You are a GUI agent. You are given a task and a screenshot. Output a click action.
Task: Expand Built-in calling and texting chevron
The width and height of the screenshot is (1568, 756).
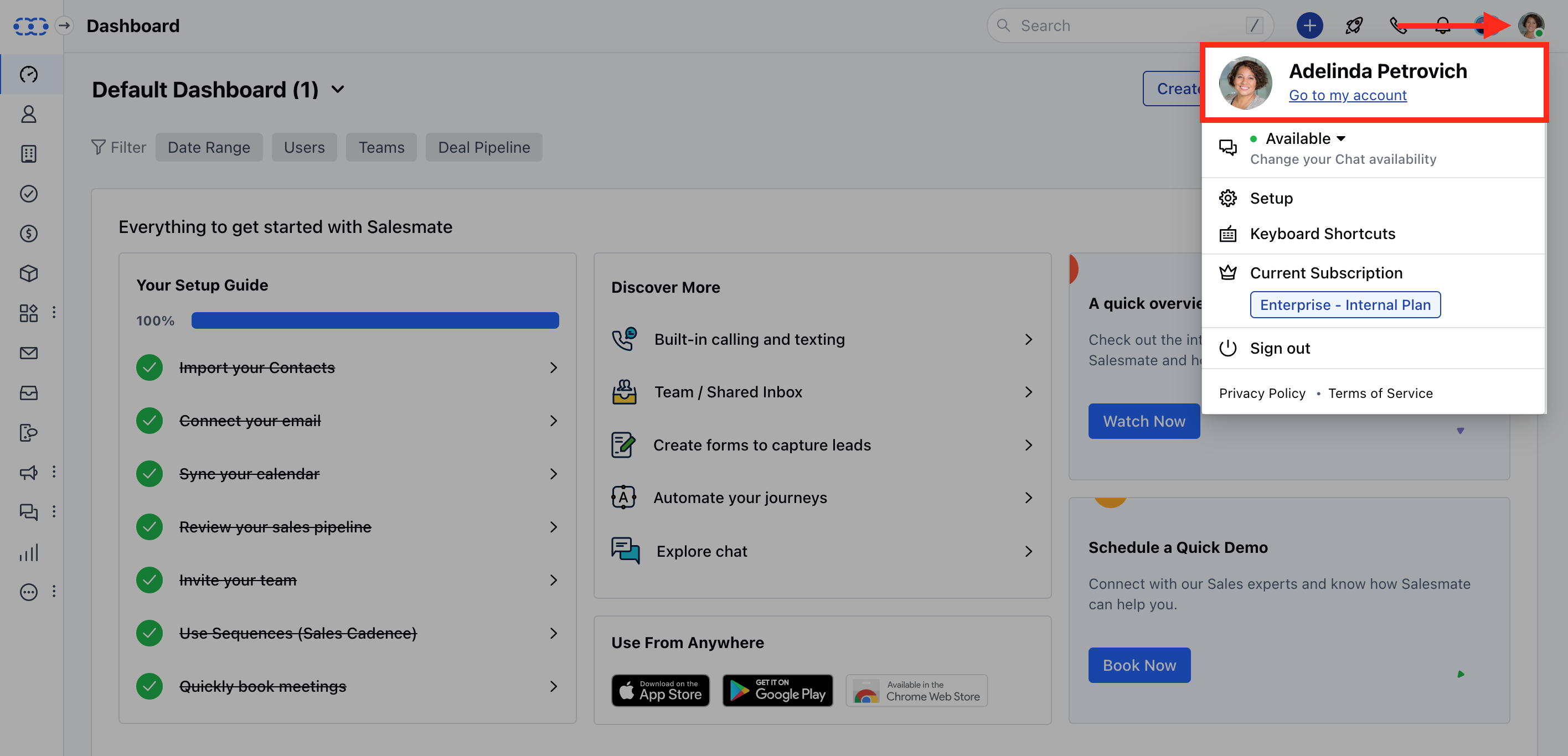[1028, 339]
